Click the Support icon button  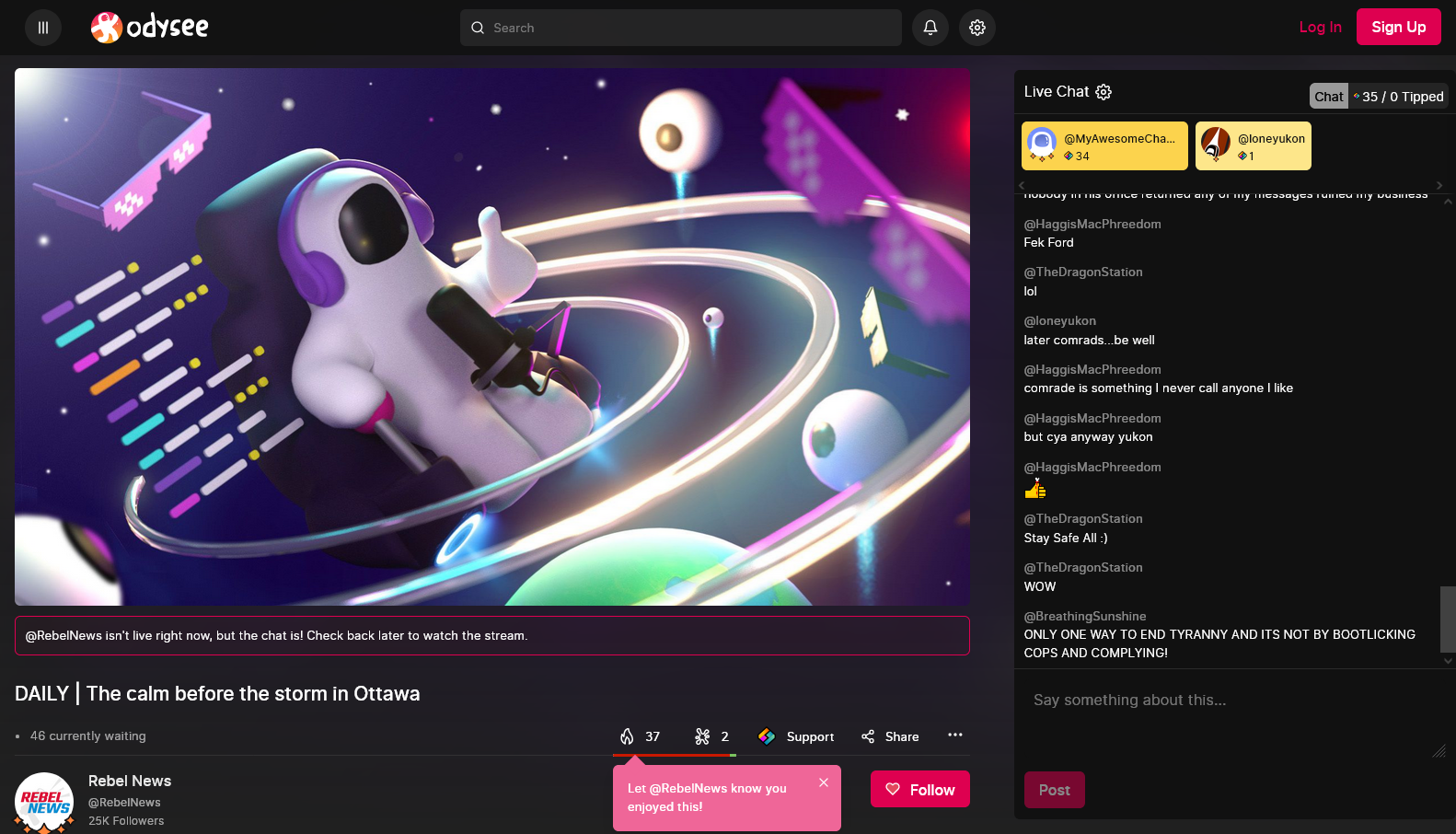coord(796,736)
